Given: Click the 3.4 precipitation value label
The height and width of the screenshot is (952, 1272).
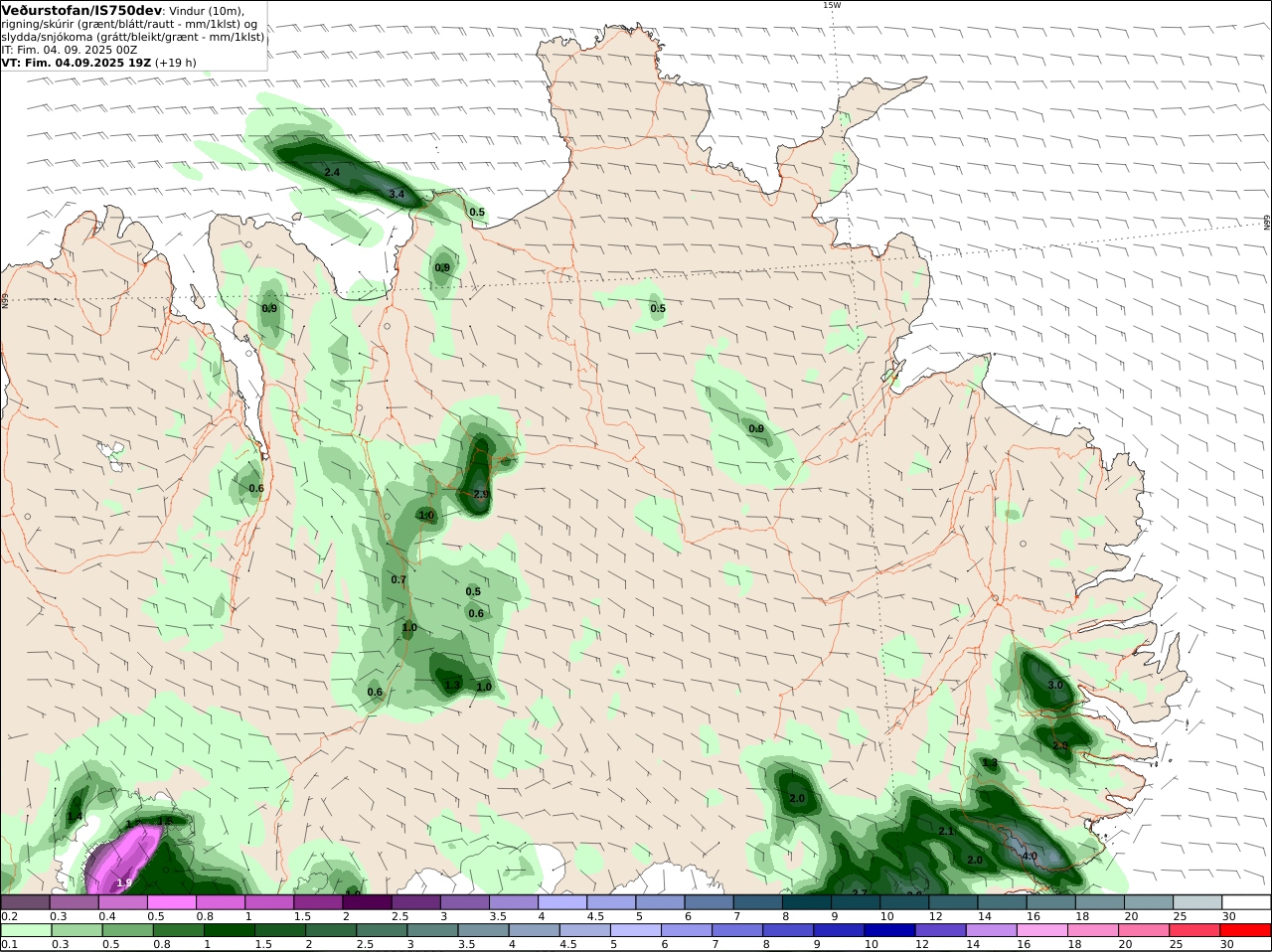Looking at the screenshot, I should pos(397,194).
